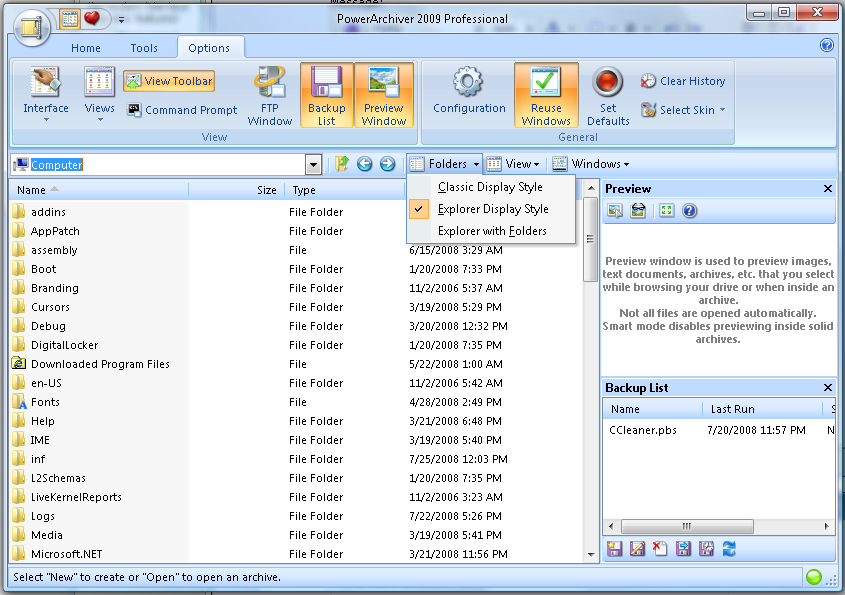Click the file list scroll down arrow
Screen dimensions: 845x595
[x=591, y=555]
